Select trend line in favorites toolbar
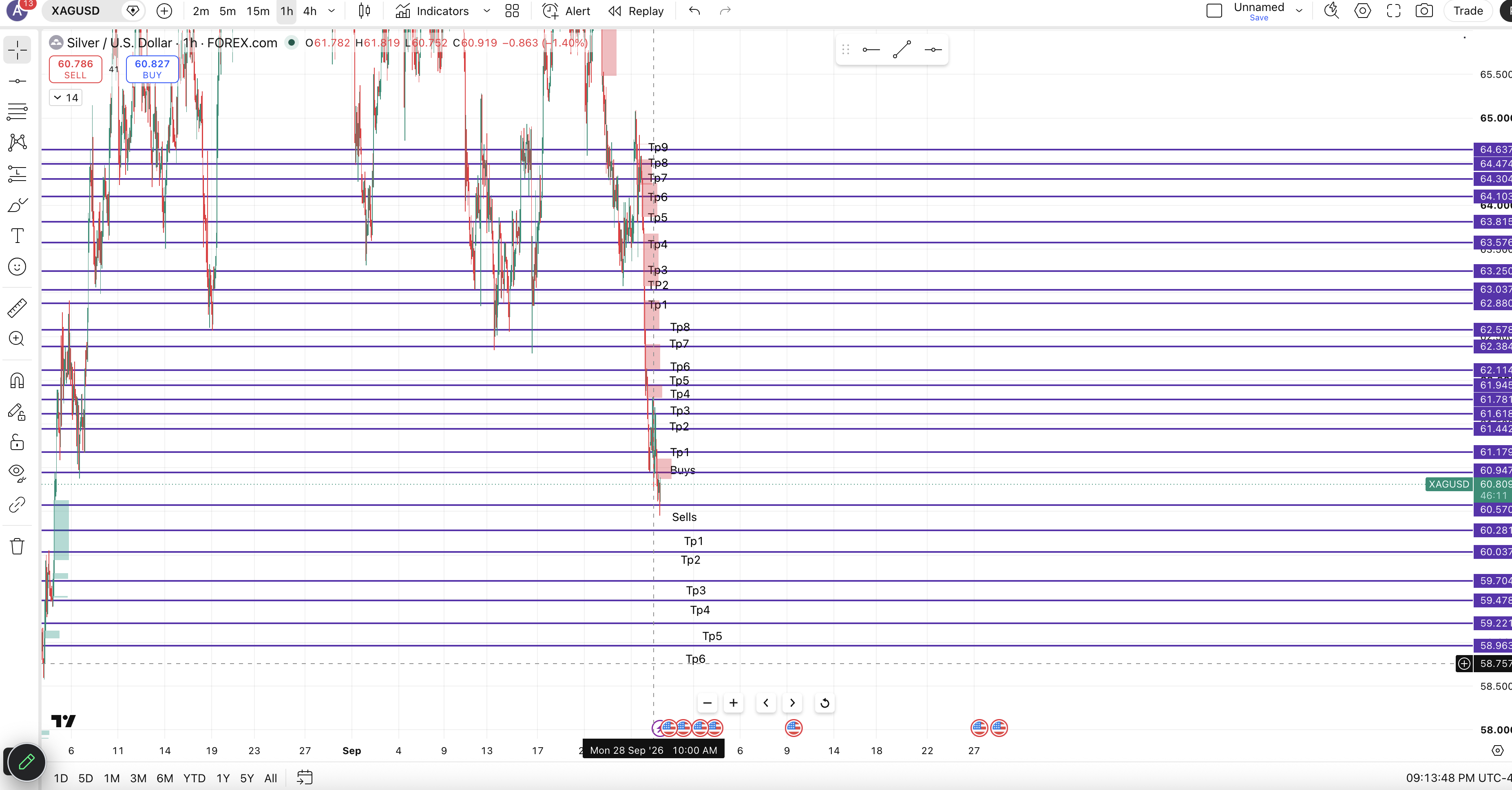 coord(902,50)
